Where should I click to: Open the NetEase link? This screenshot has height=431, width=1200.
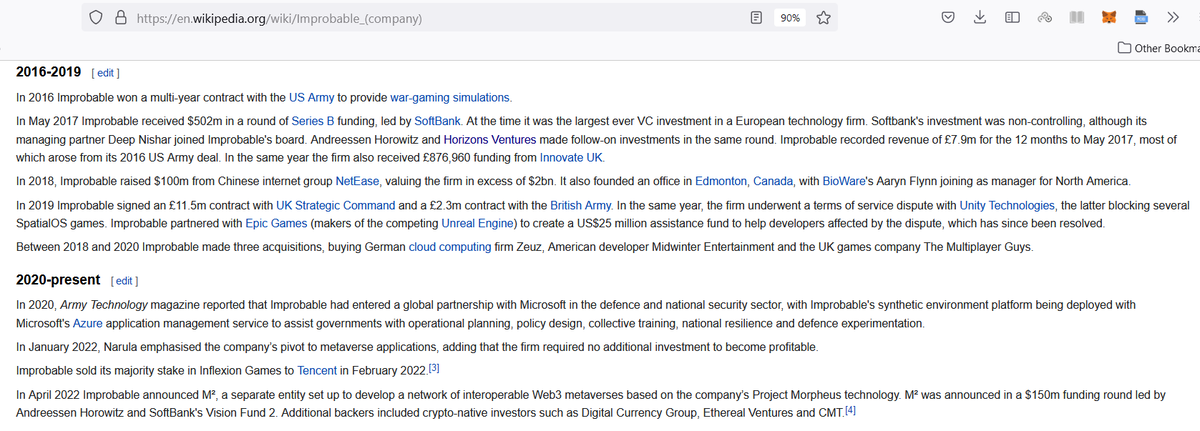click(358, 181)
